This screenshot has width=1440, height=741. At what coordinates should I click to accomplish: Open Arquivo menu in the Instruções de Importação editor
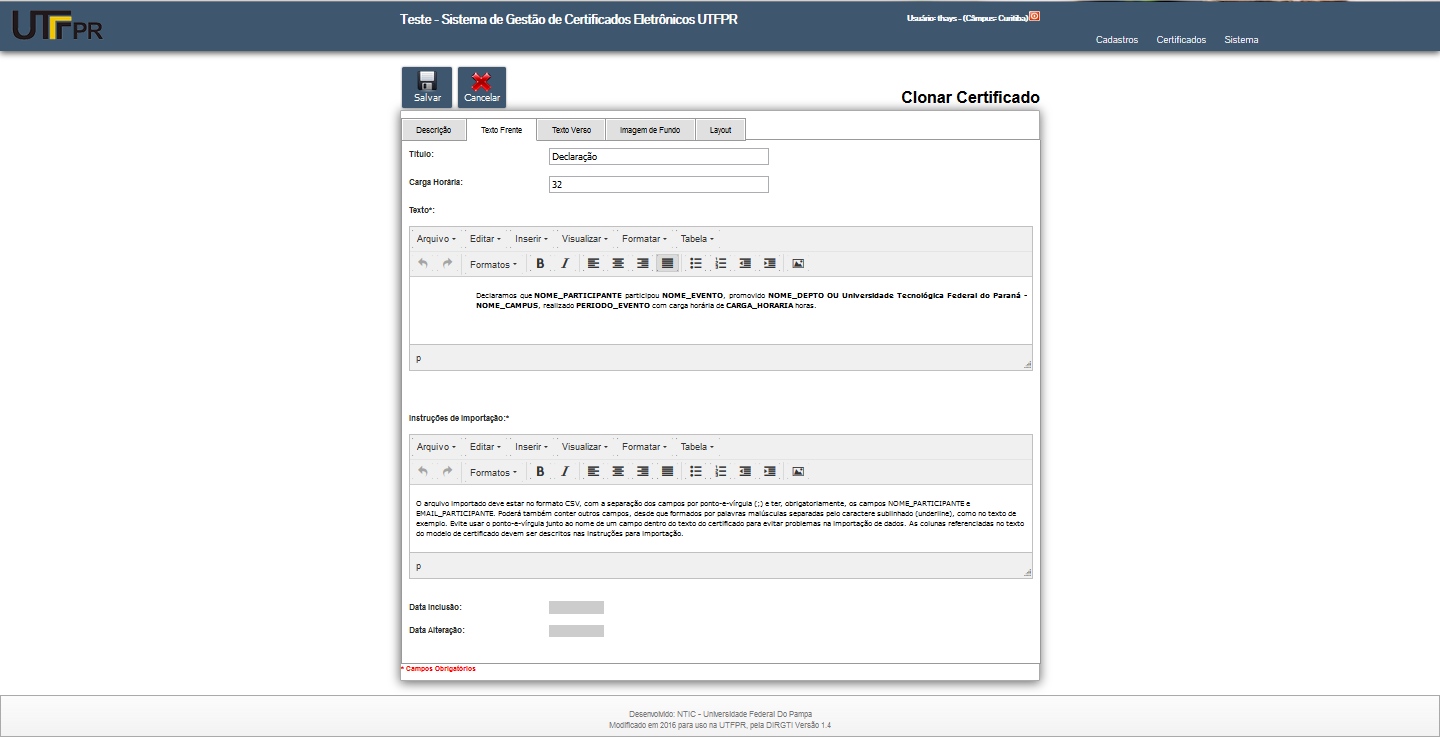(x=436, y=447)
